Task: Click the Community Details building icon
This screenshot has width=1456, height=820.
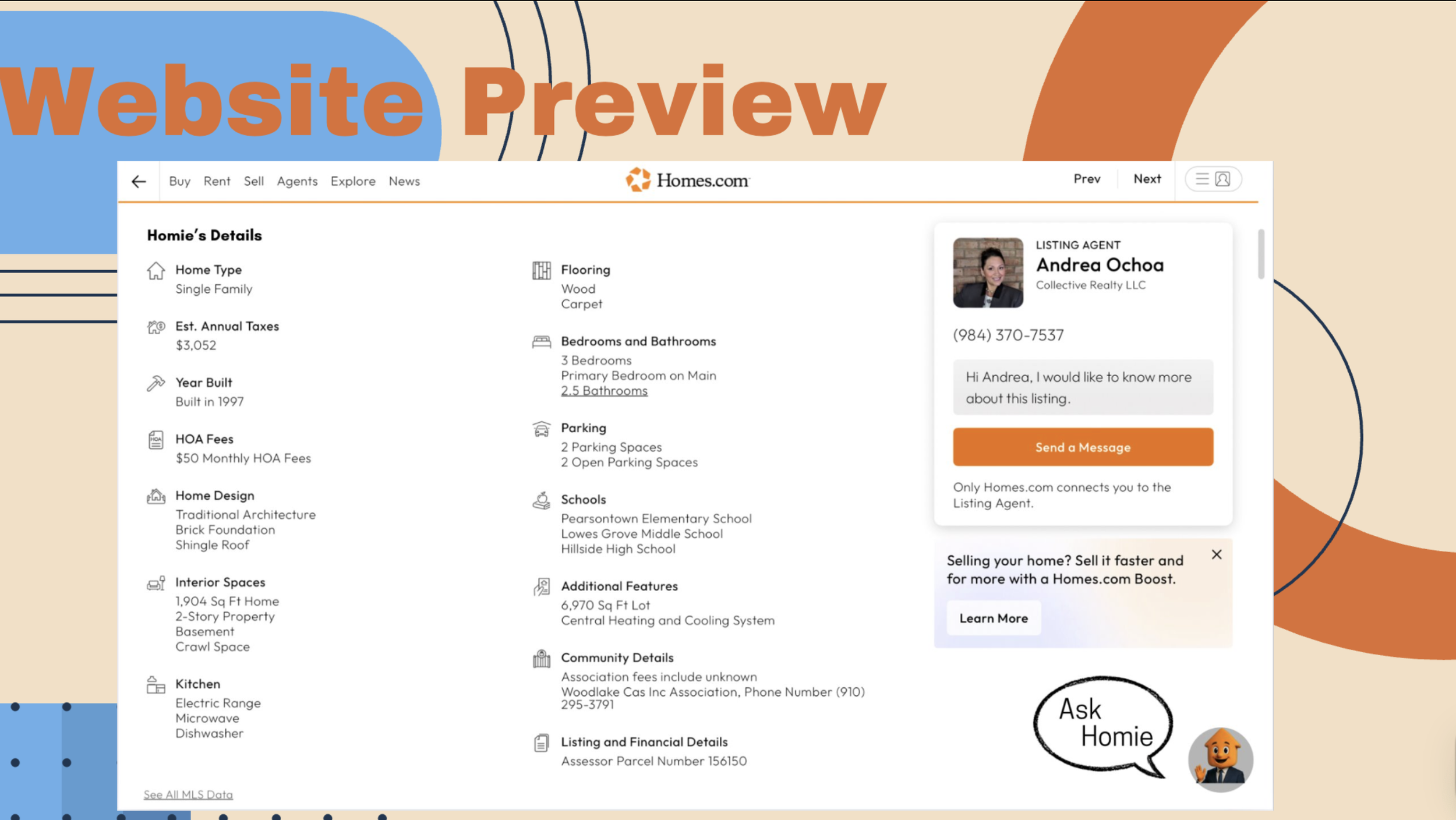Action: point(541,659)
